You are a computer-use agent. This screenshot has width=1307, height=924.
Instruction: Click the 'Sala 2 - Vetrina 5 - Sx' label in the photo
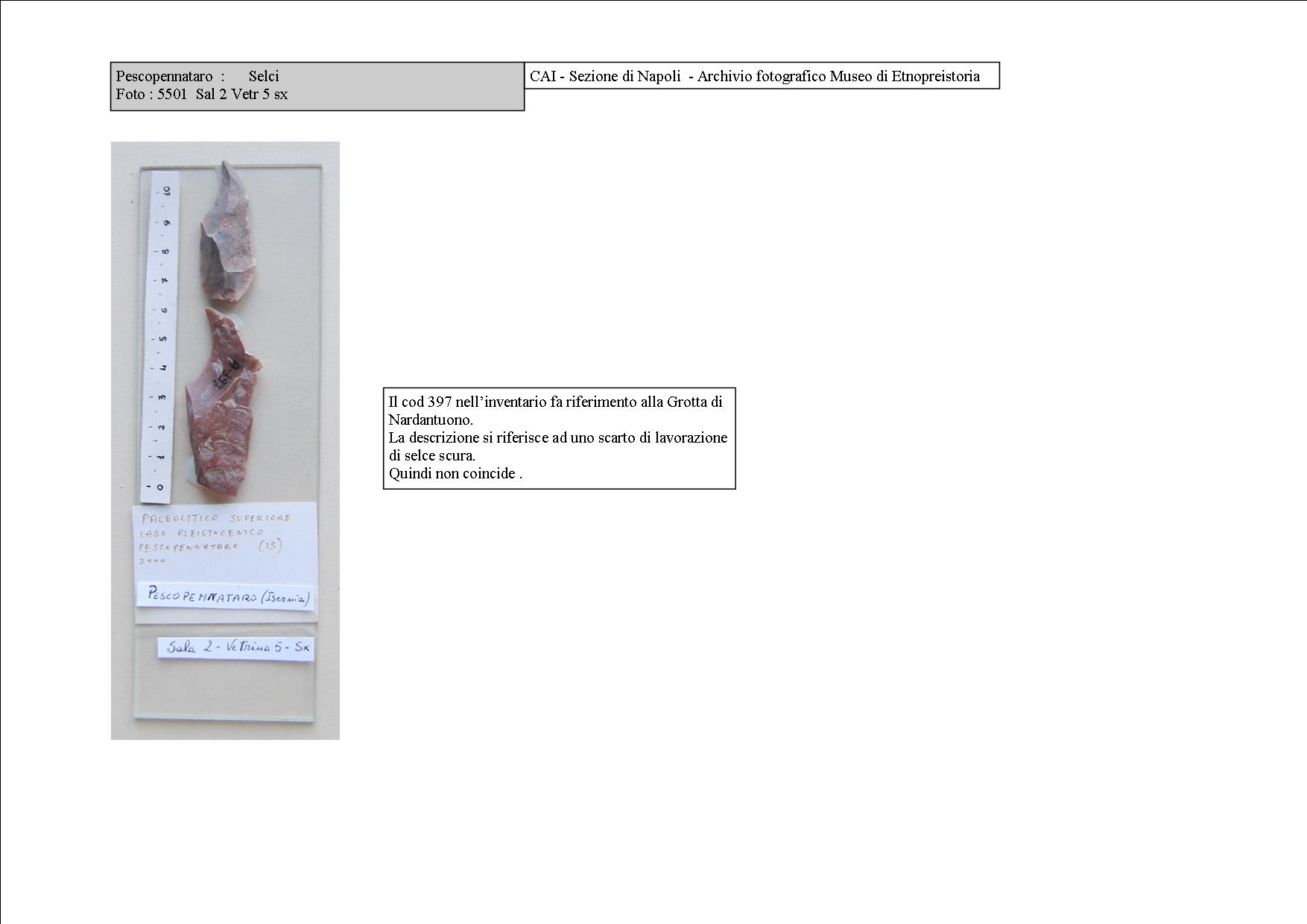(236, 647)
